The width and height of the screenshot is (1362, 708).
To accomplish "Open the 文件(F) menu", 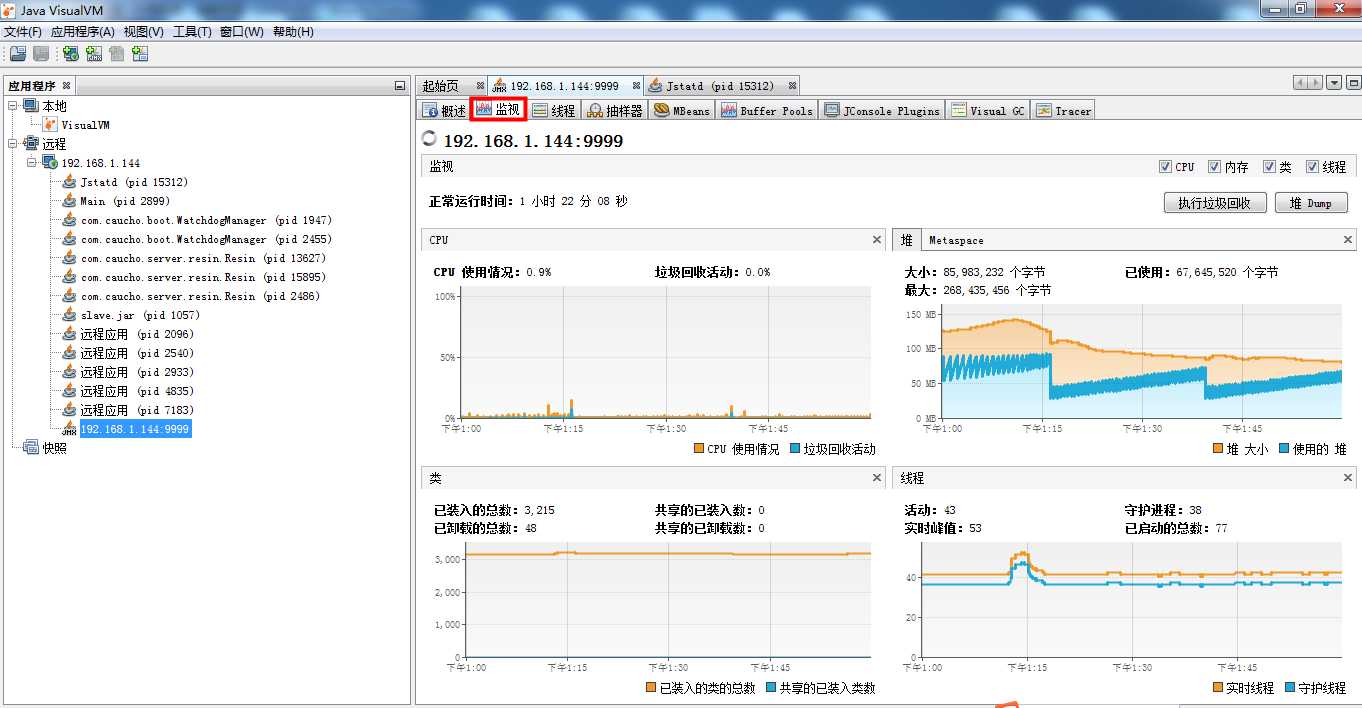I will pyautogui.click(x=23, y=32).
